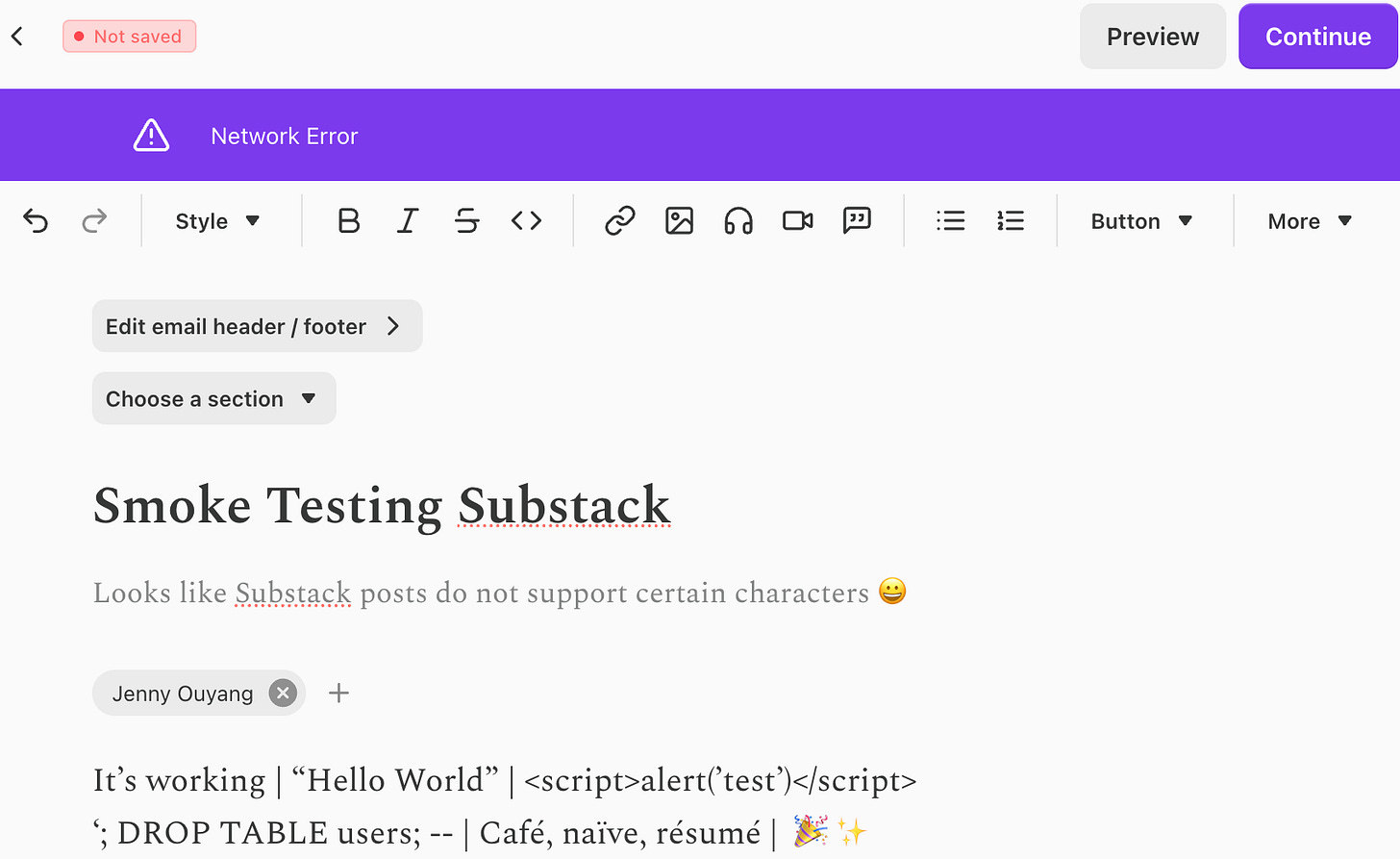Toggle bold formatting

click(349, 221)
